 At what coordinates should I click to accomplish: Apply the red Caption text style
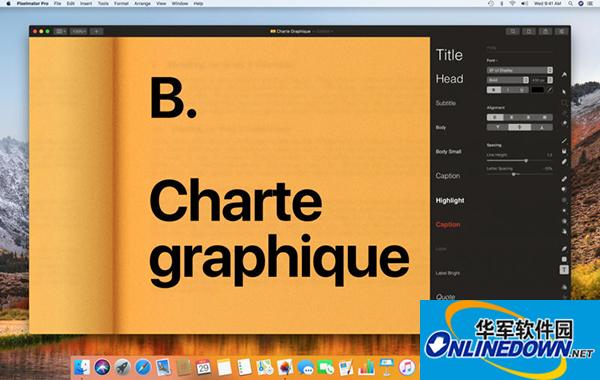pyautogui.click(x=448, y=225)
